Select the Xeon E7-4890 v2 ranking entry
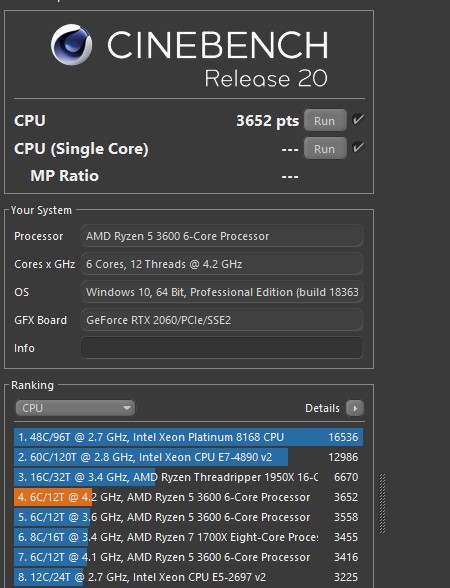 click(188, 457)
